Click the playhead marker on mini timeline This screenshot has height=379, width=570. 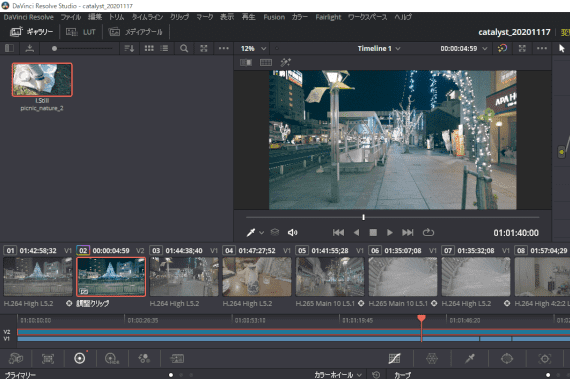tap(421, 319)
